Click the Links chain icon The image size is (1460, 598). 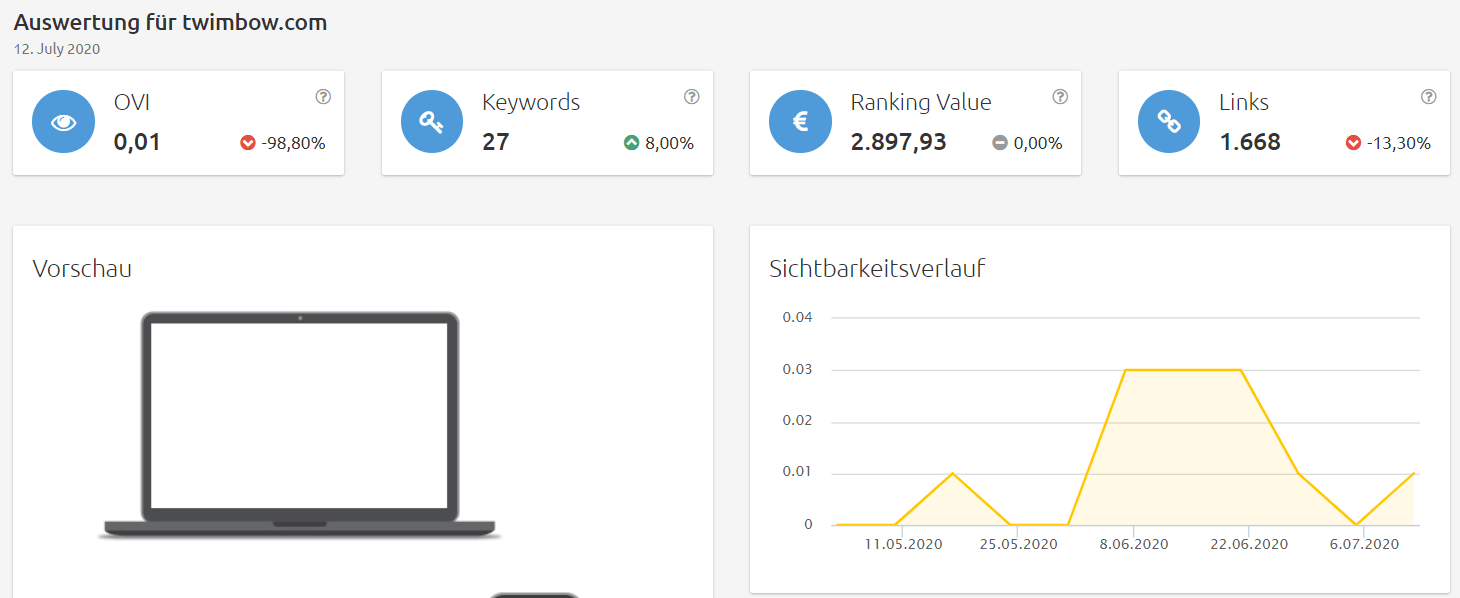tap(1169, 122)
